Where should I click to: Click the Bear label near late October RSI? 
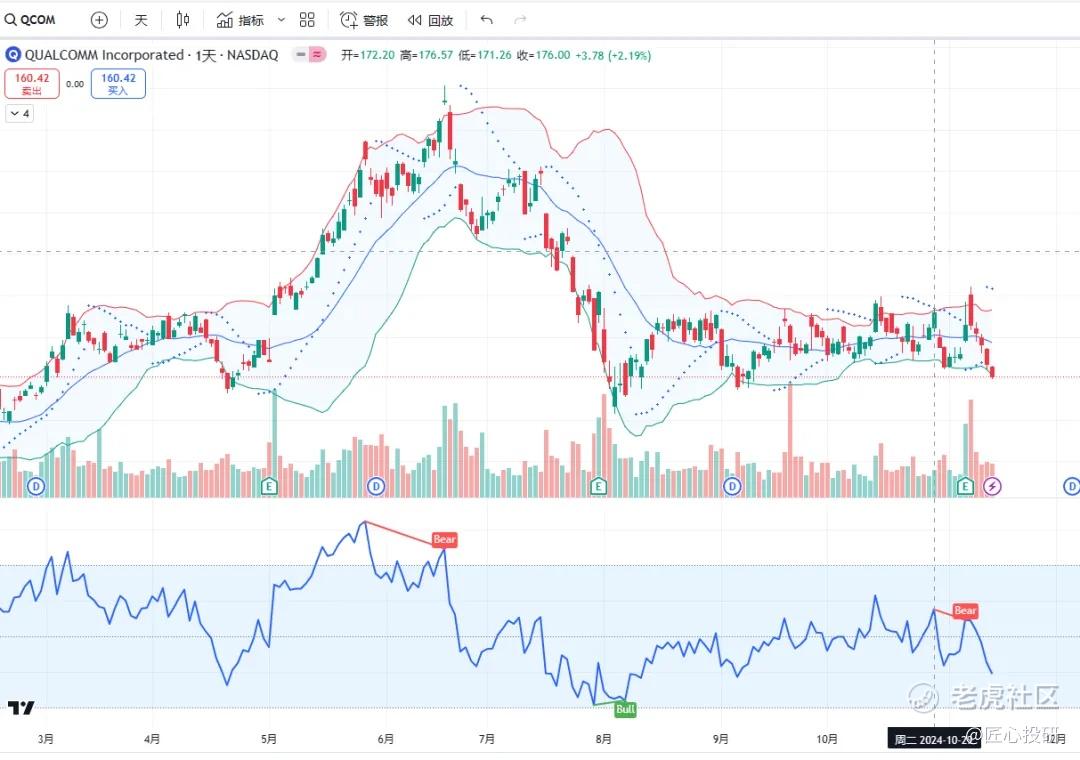coord(965,610)
